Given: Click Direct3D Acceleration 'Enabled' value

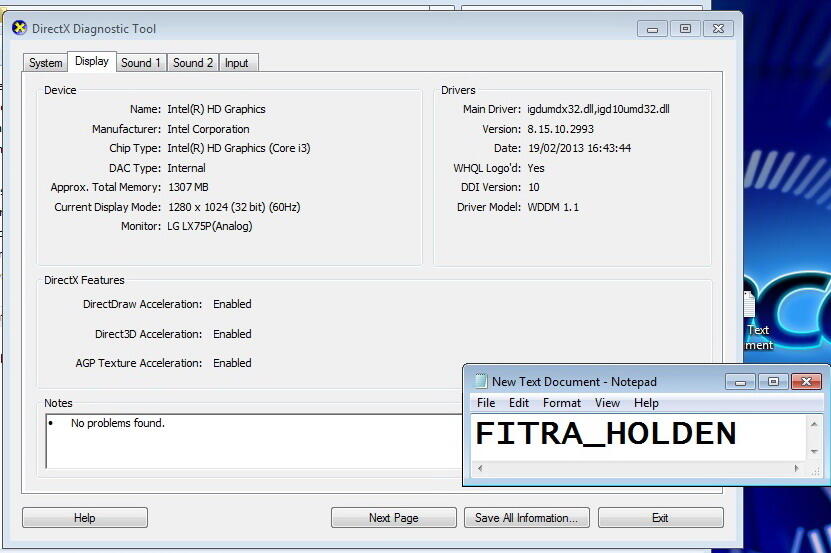Looking at the screenshot, I should coord(232,334).
